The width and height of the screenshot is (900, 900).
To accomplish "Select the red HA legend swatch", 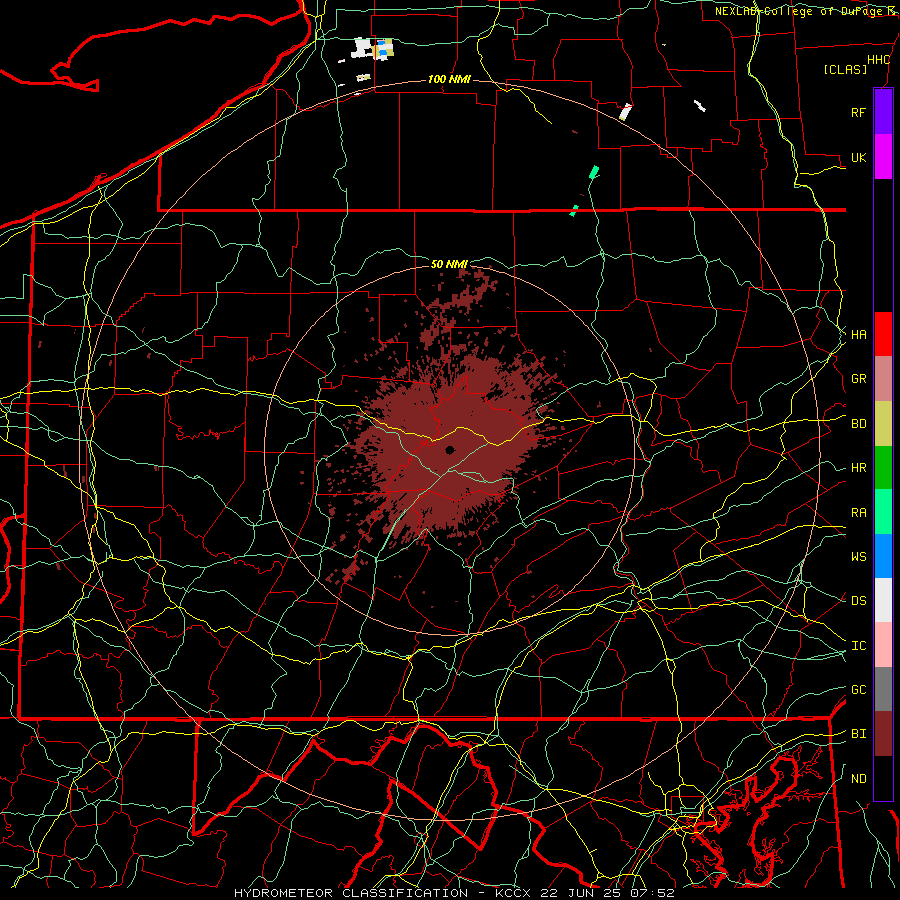I will tap(883, 334).
